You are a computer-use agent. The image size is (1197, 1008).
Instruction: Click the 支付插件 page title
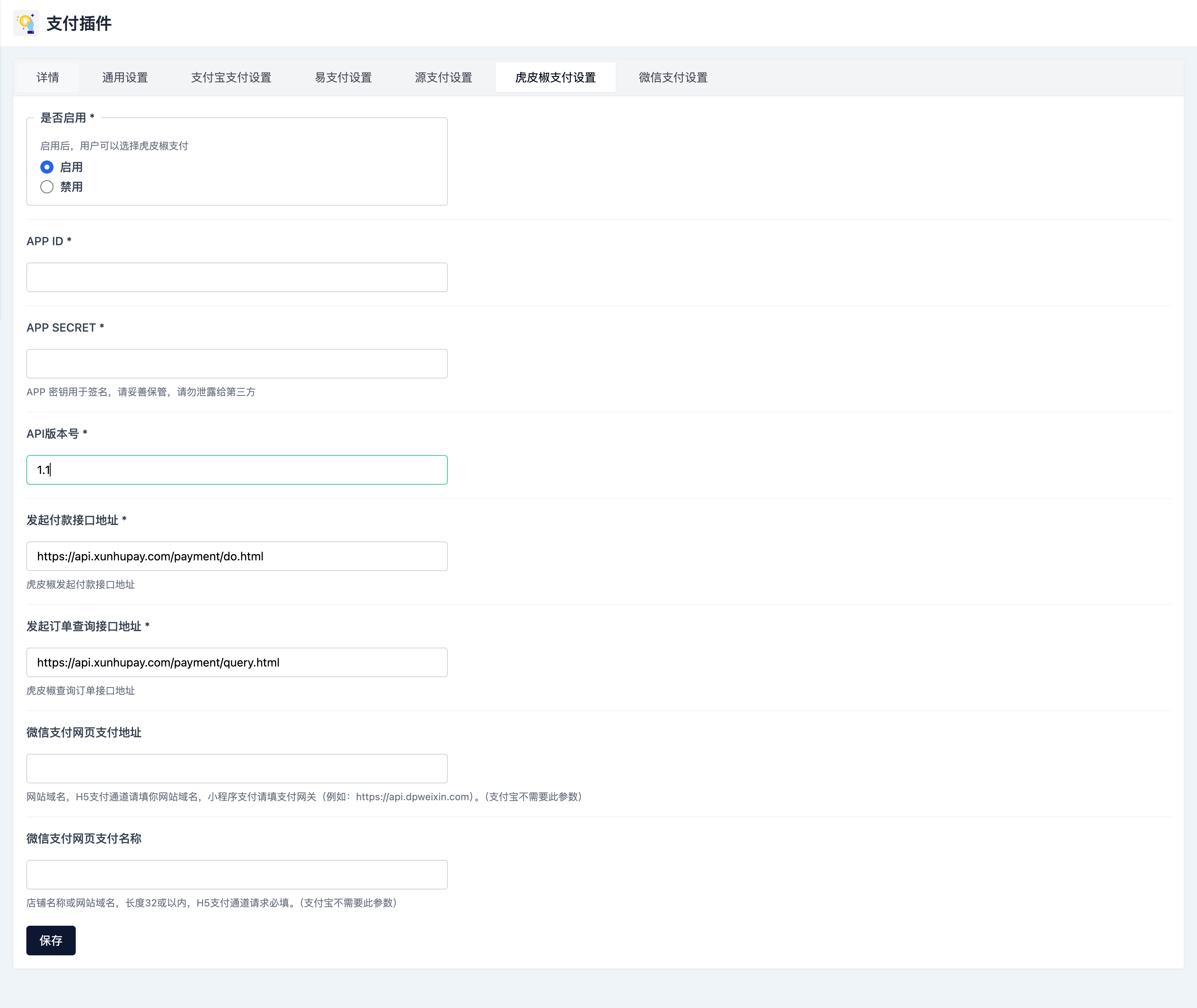79,23
